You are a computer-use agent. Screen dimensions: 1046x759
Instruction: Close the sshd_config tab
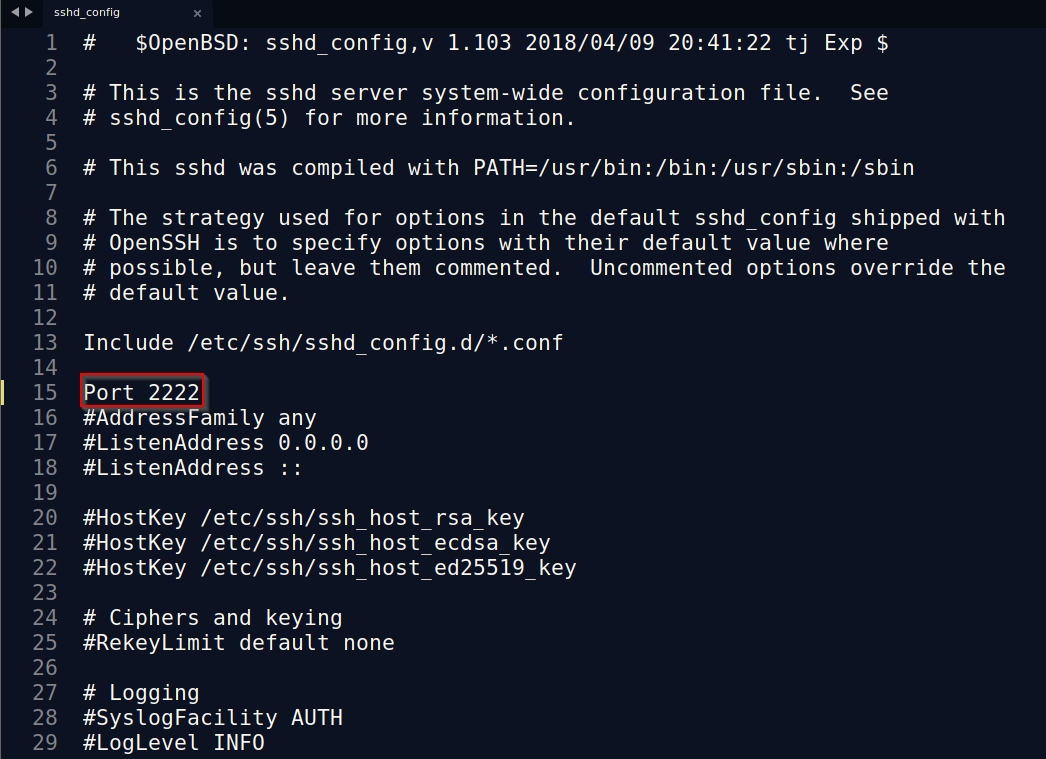tap(197, 13)
